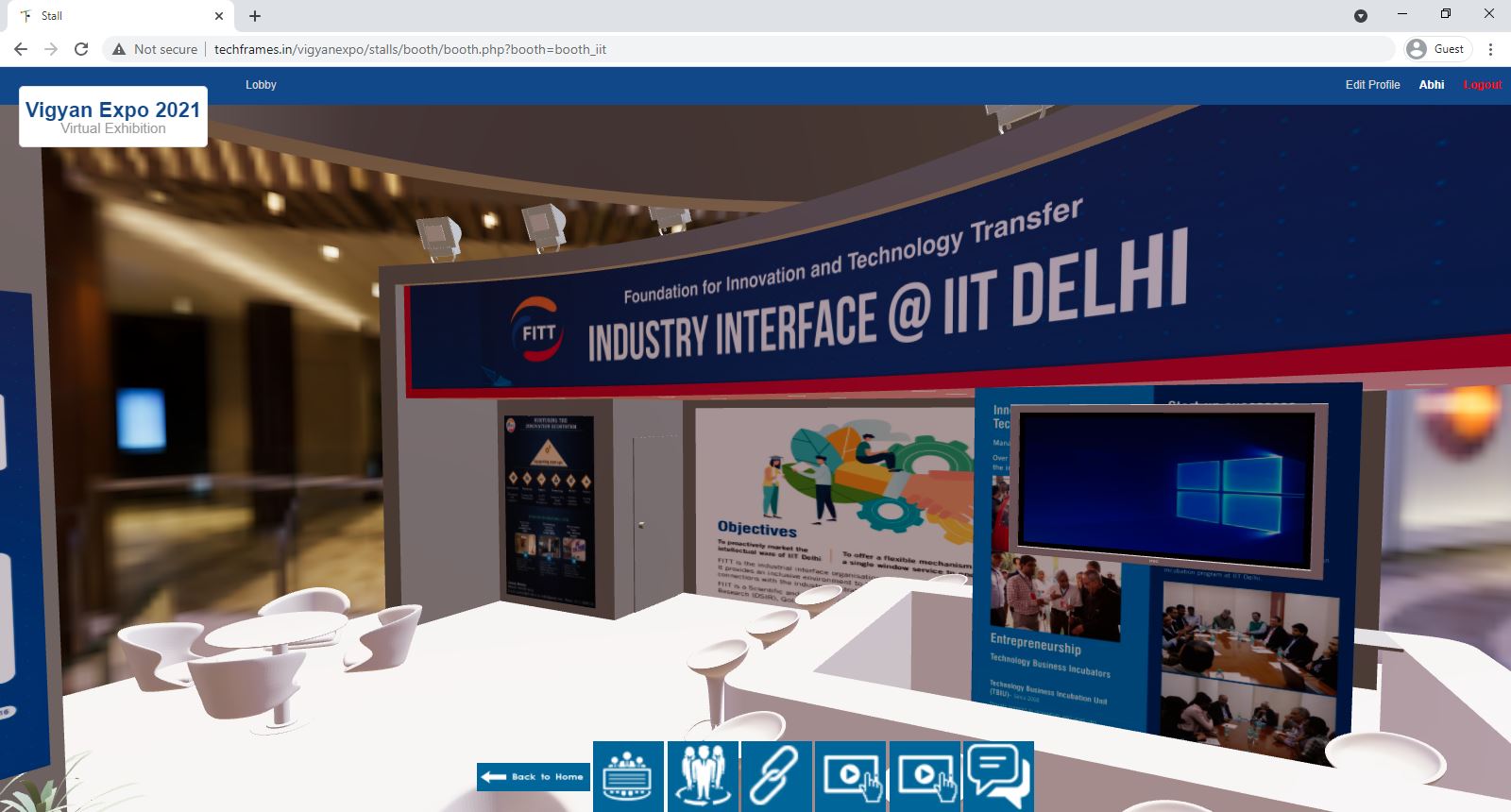The width and height of the screenshot is (1511, 812).
Task: Click the Logout link
Action: click(1482, 85)
